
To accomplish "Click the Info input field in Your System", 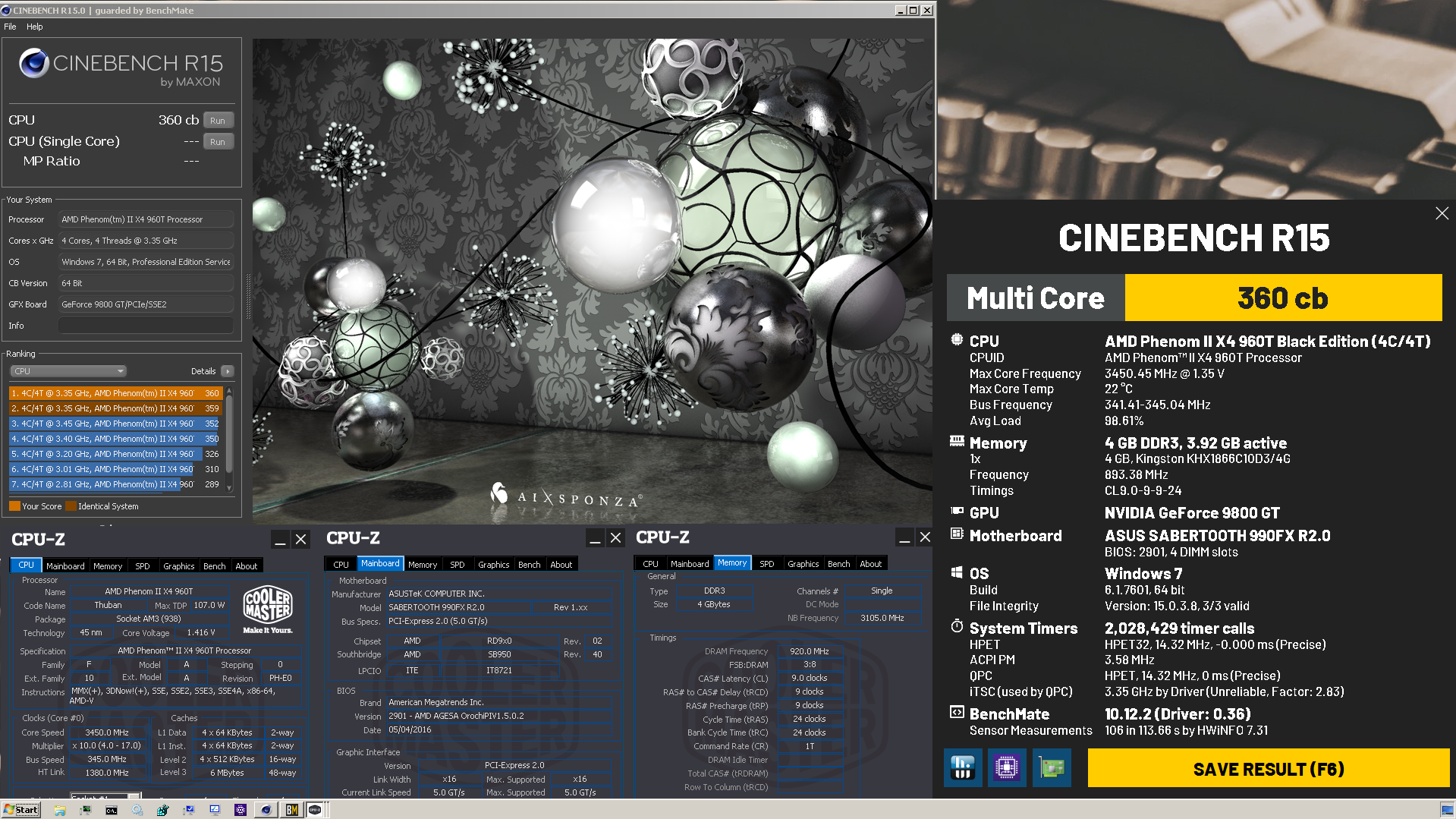I will click(x=146, y=326).
